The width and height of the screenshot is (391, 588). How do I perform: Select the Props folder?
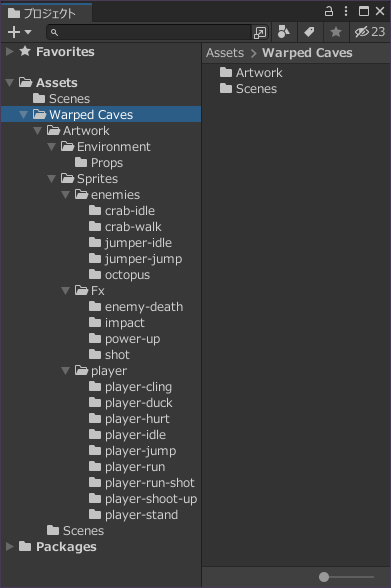click(99, 163)
